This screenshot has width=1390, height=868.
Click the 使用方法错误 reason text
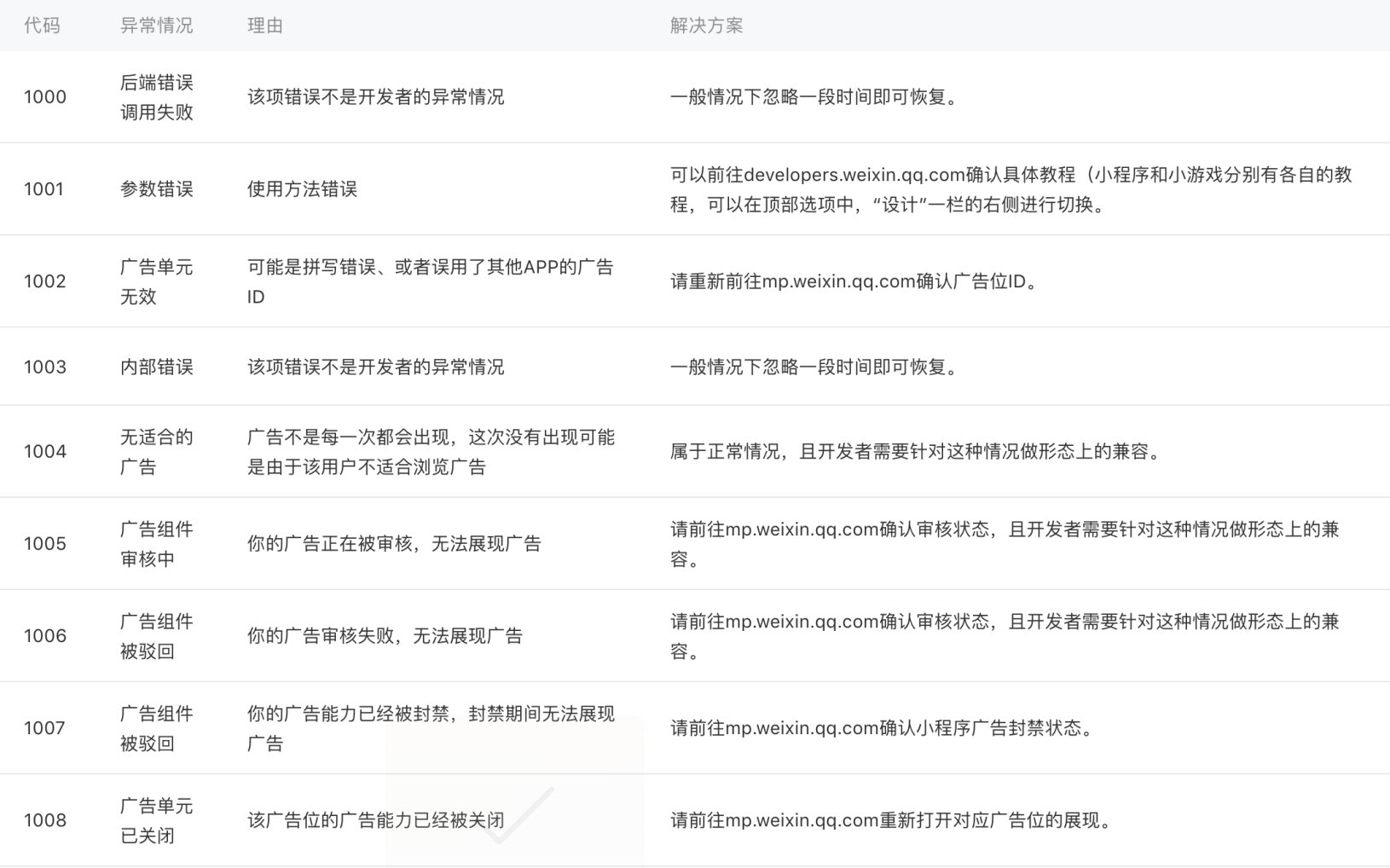pyautogui.click(x=302, y=189)
